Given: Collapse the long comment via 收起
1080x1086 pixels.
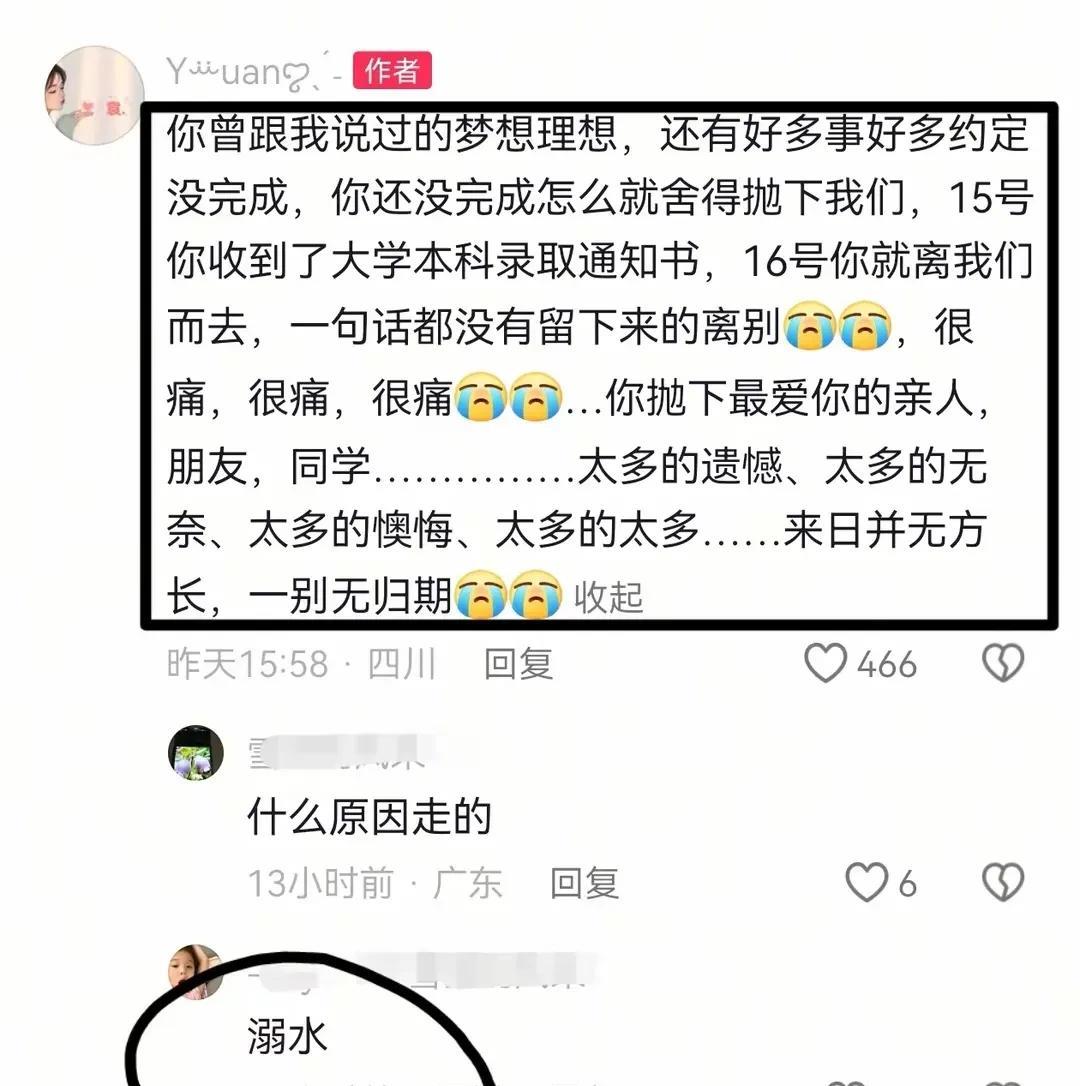Looking at the screenshot, I should [x=608, y=598].
